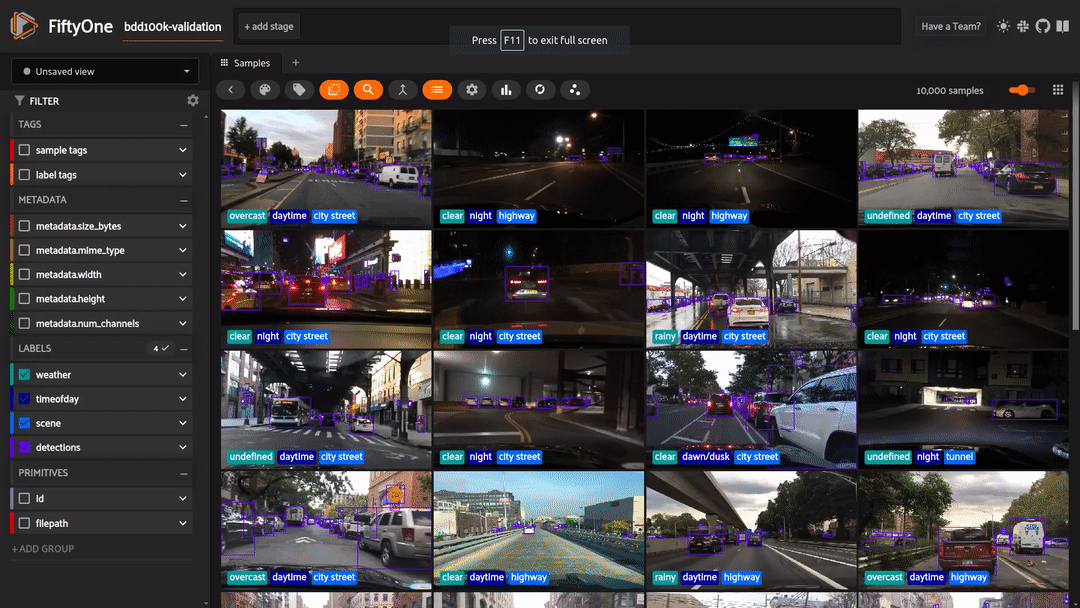Add a new panel tab with plus

pos(296,63)
